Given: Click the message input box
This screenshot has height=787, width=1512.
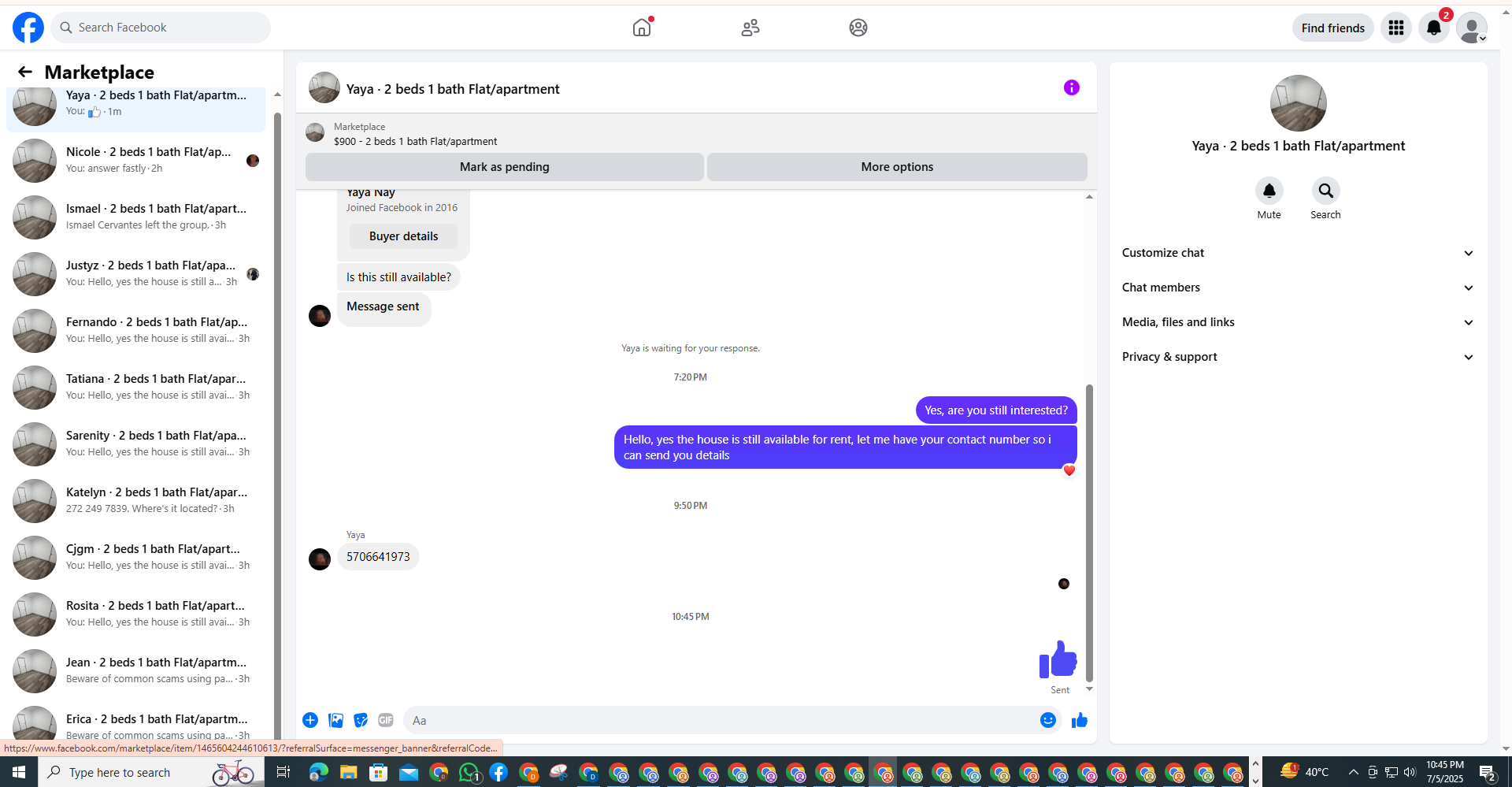Looking at the screenshot, I should pos(721,720).
